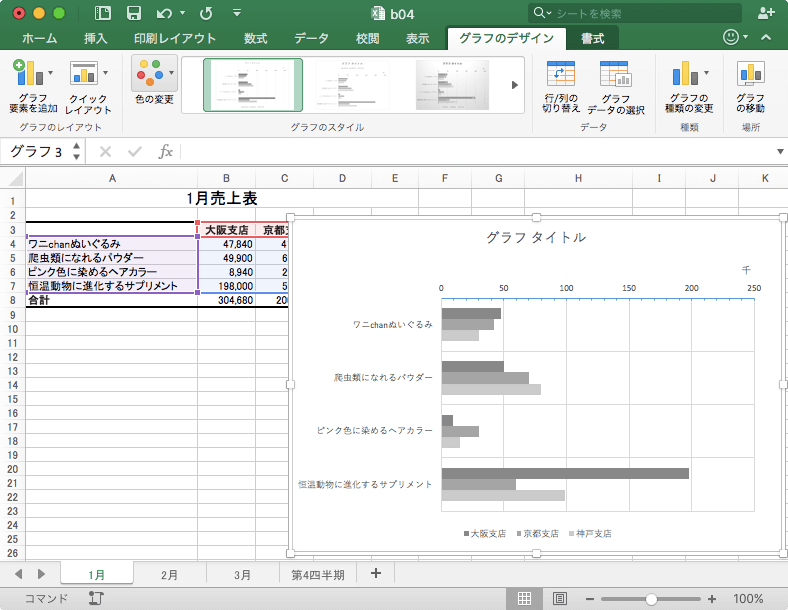Switch to Page Layout view in status bar
Image resolution: width=788 pixels, height=610 pixels.
click(x=559, y=598)
